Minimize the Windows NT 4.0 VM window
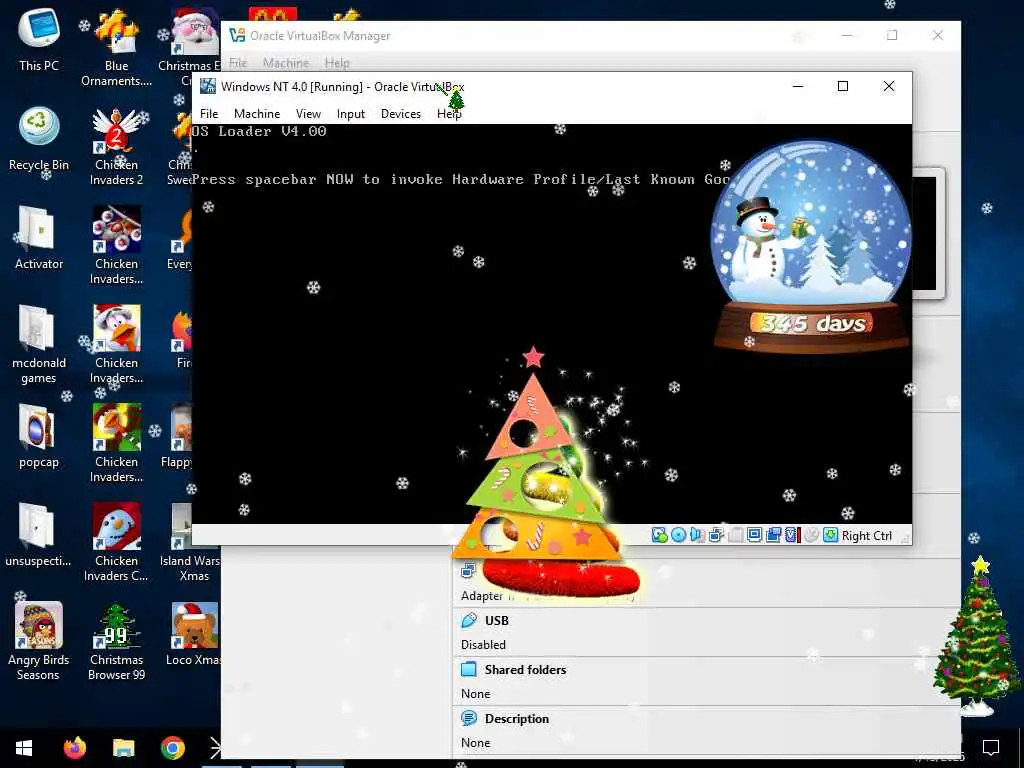 pos(798,86)
